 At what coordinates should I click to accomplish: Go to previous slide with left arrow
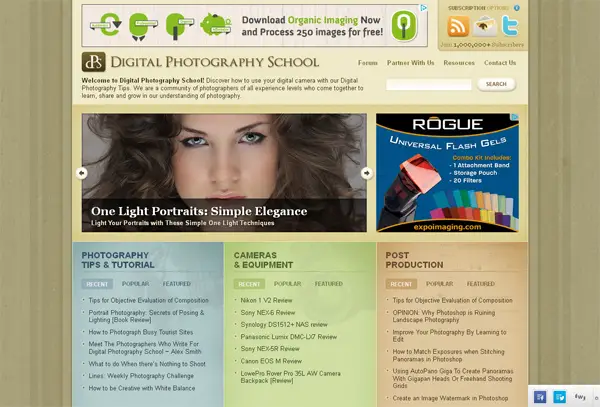tap(82, 172)
